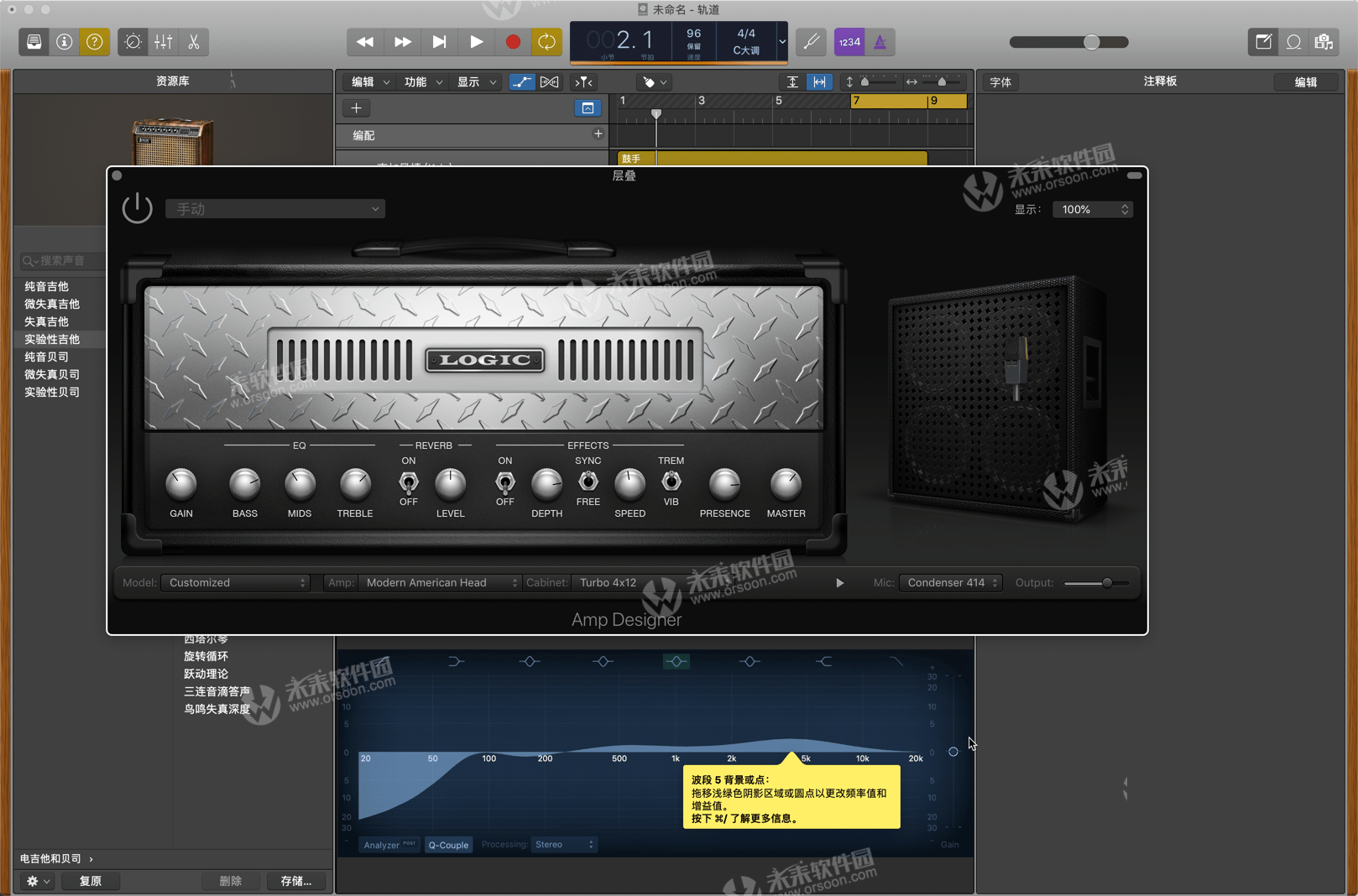Flip the TREM/VIB switch

671,481
